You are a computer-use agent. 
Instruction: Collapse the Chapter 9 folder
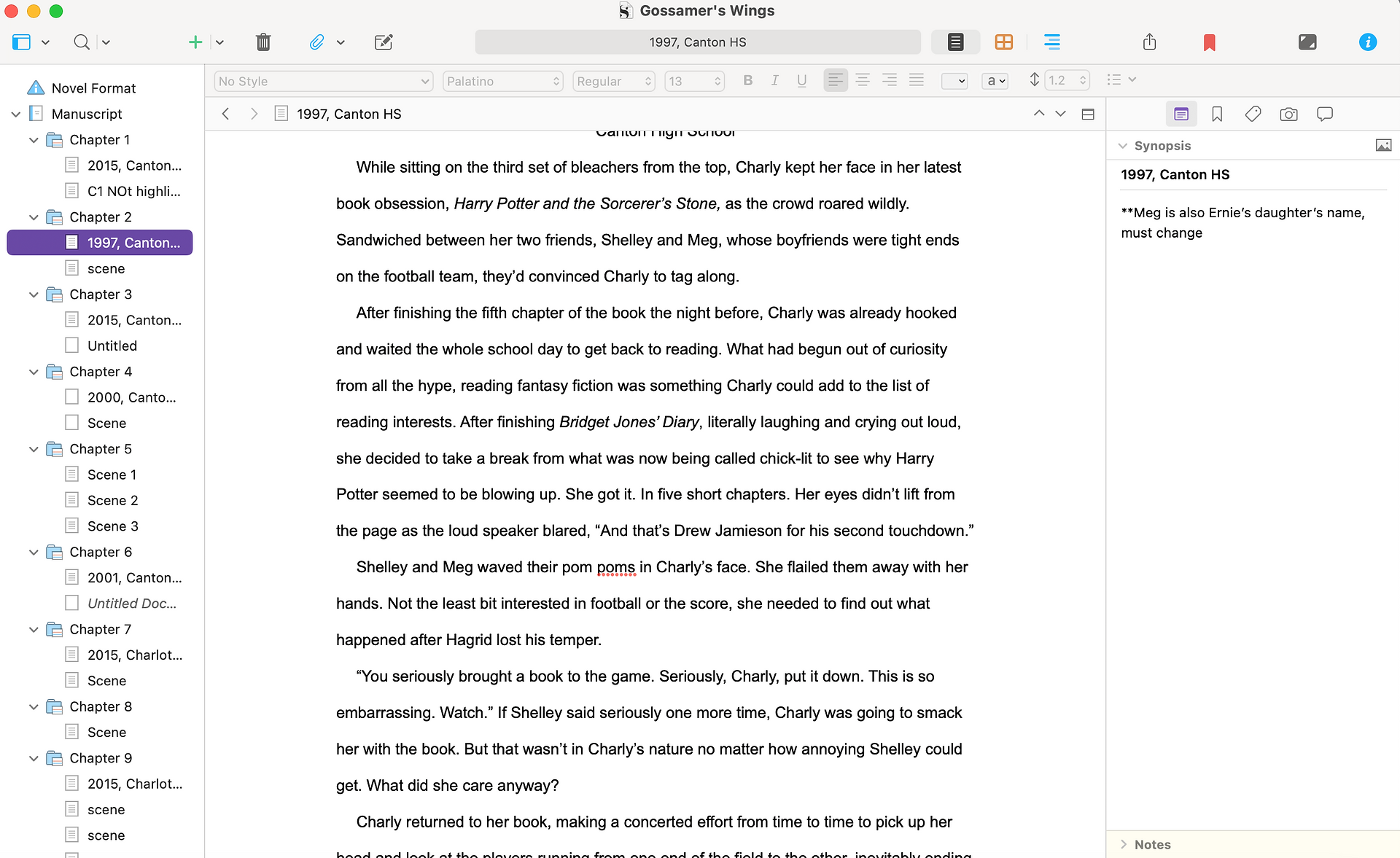pyautogui.click(x=34, y=758)
